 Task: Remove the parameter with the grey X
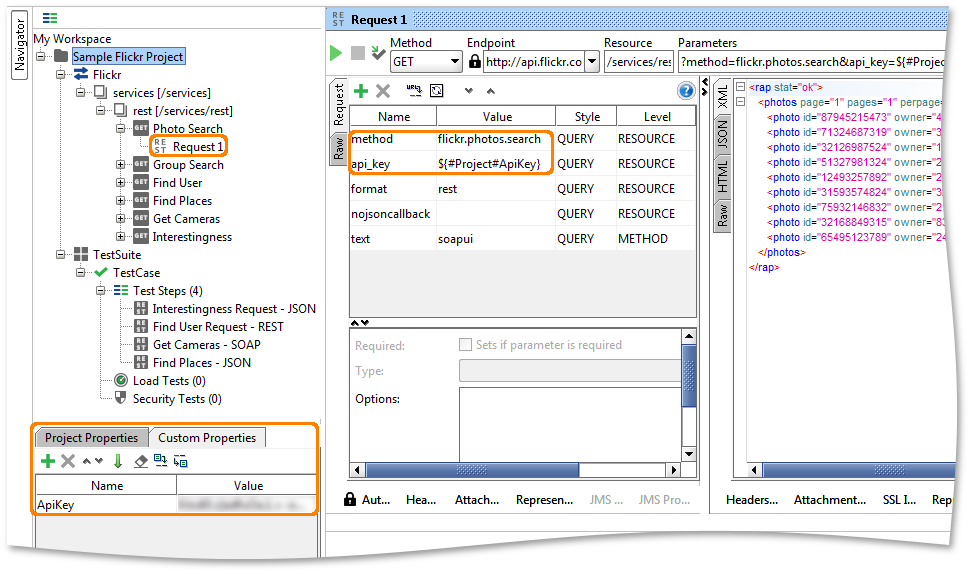coord(383,91)
